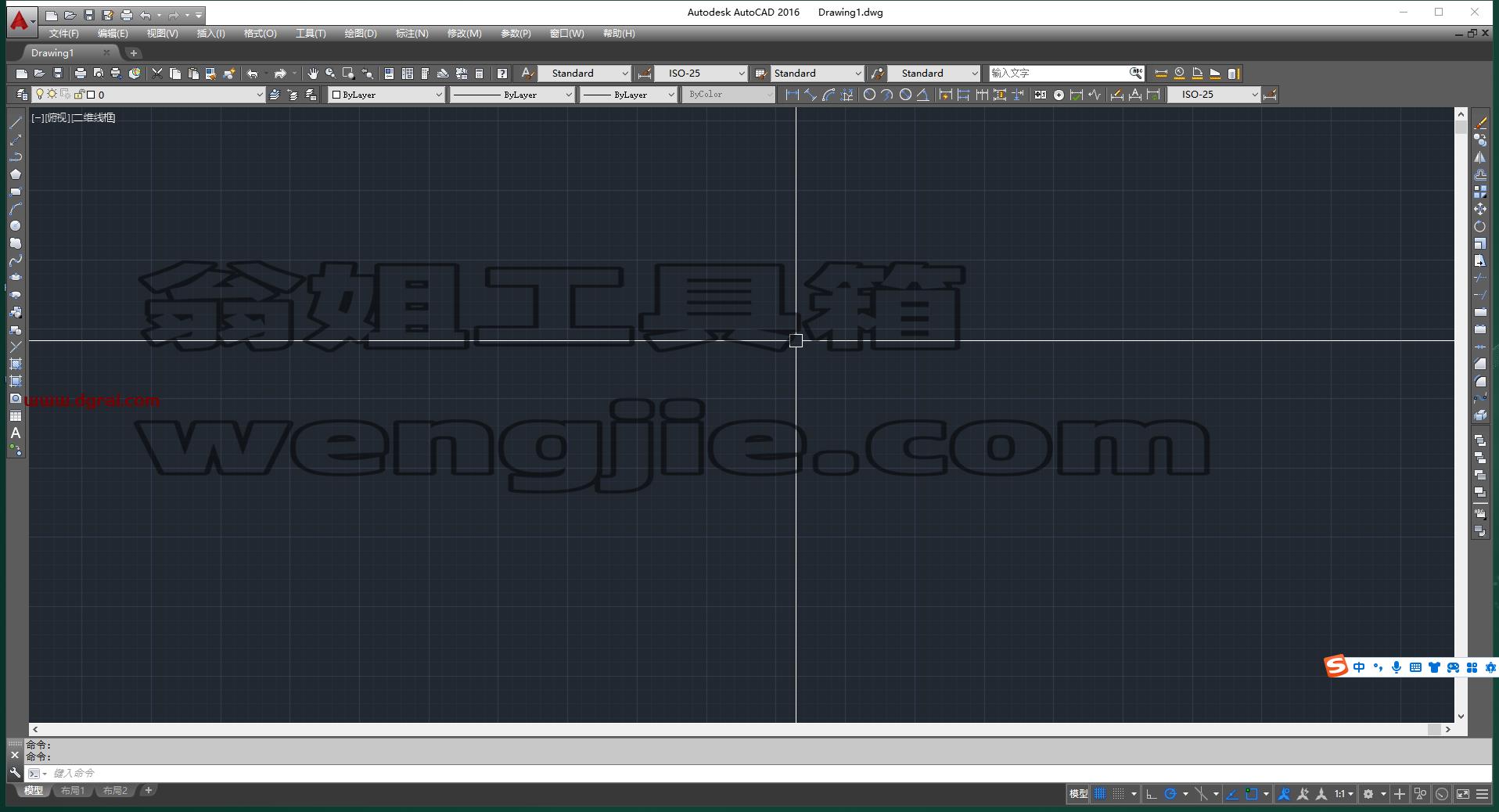
Task: Expand the table style Standard dropdown
Action: 818,73
